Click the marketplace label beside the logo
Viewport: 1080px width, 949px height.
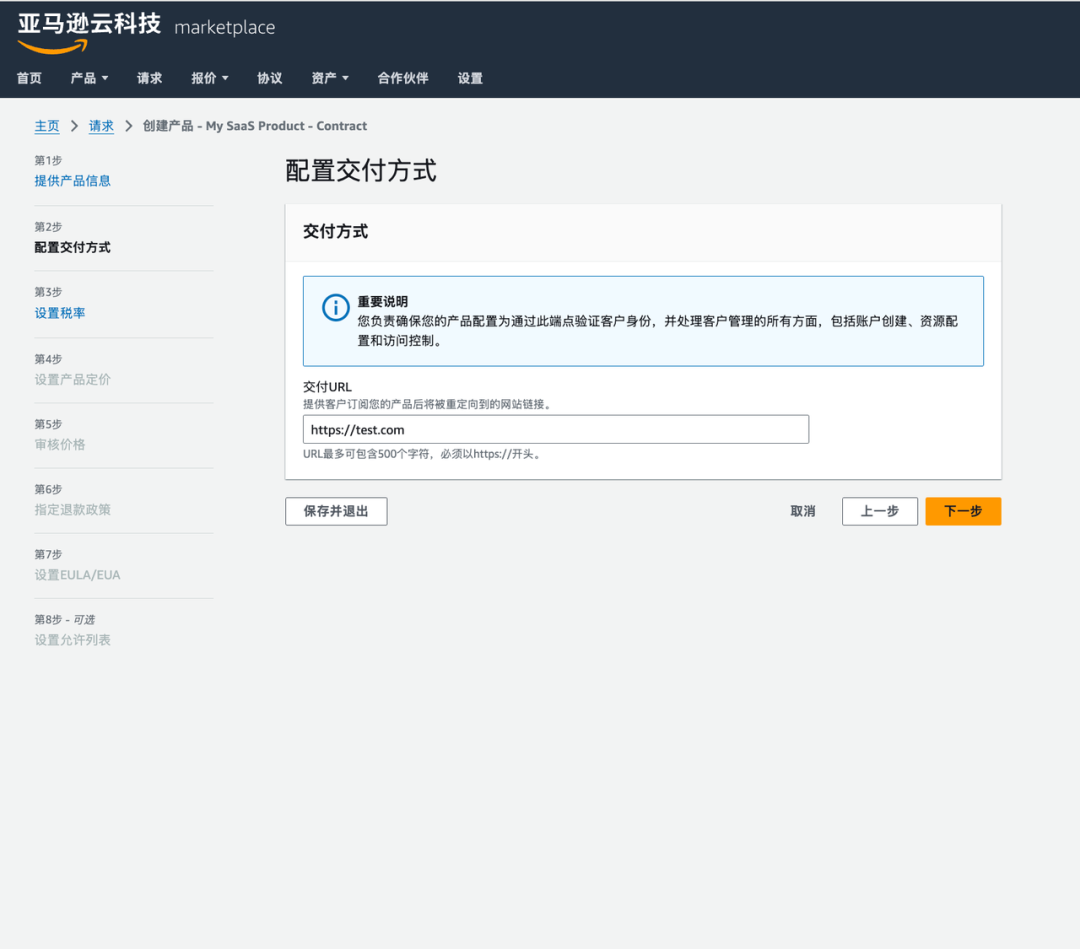224,28
